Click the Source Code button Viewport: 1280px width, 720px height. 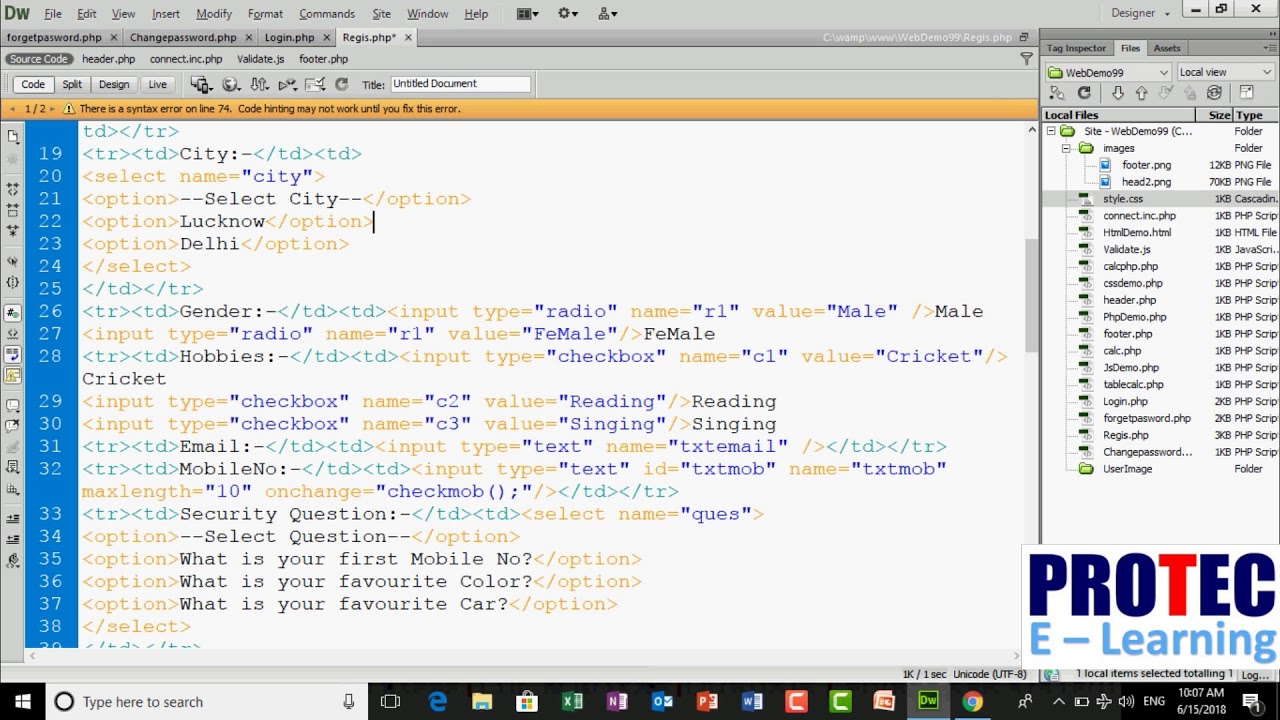(39, 59)
